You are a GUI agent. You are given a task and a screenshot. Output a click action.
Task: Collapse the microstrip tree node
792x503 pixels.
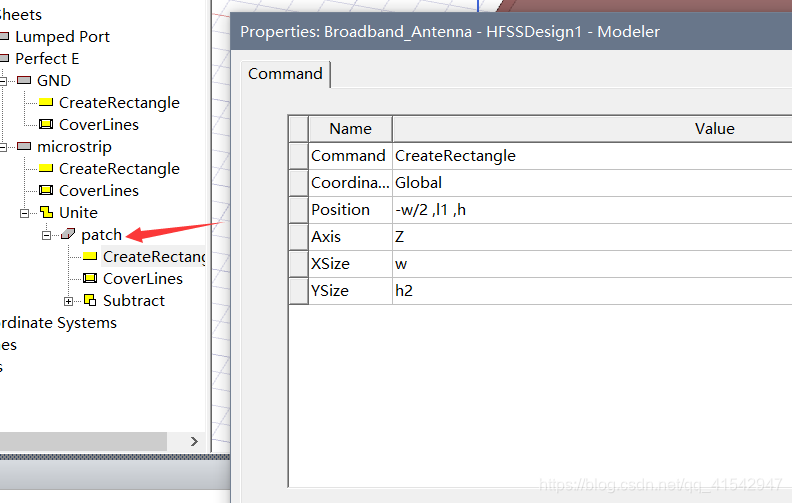coord(3,147)
